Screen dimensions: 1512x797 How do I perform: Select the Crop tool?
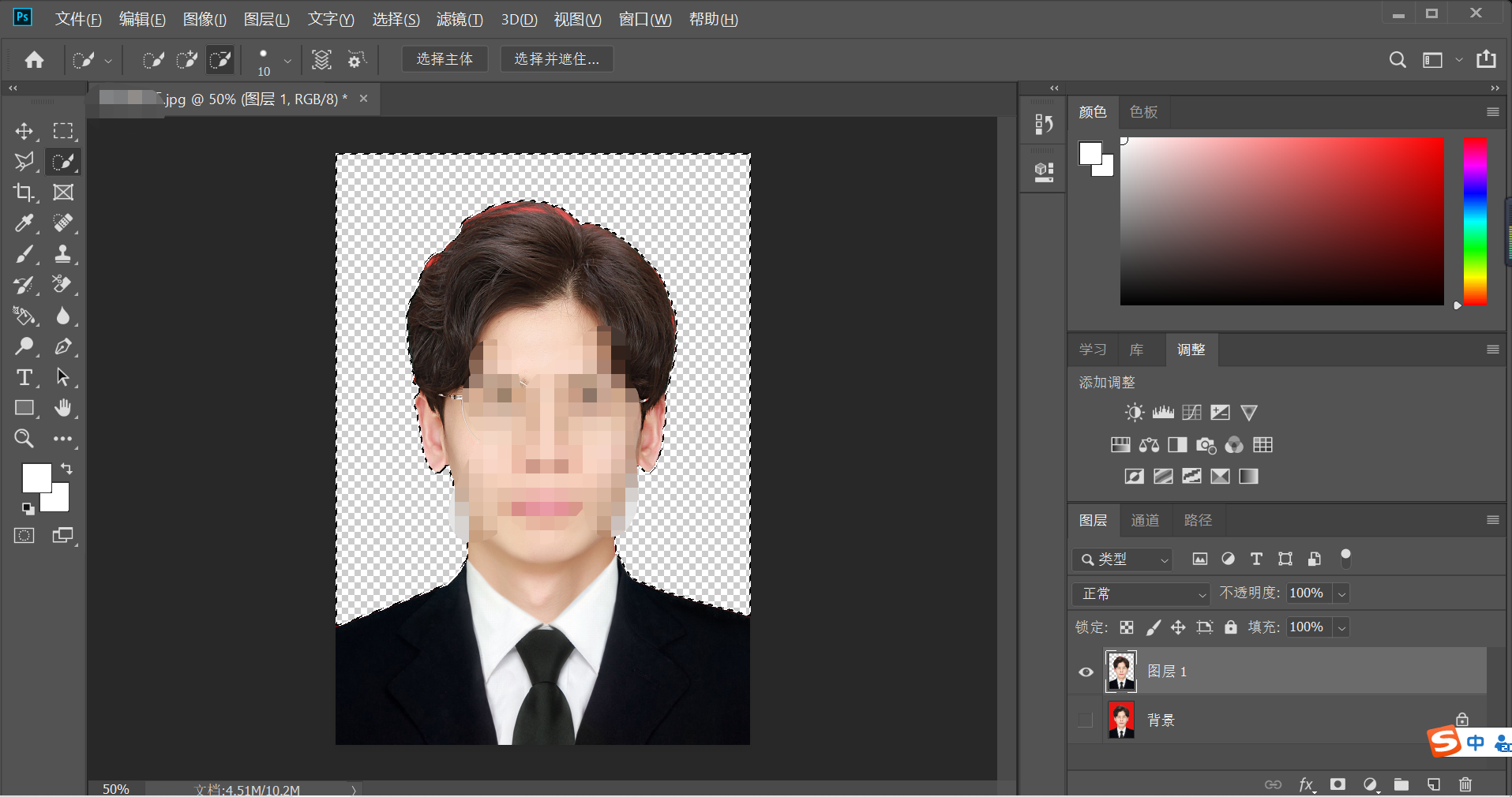click(x=24, y=193)
